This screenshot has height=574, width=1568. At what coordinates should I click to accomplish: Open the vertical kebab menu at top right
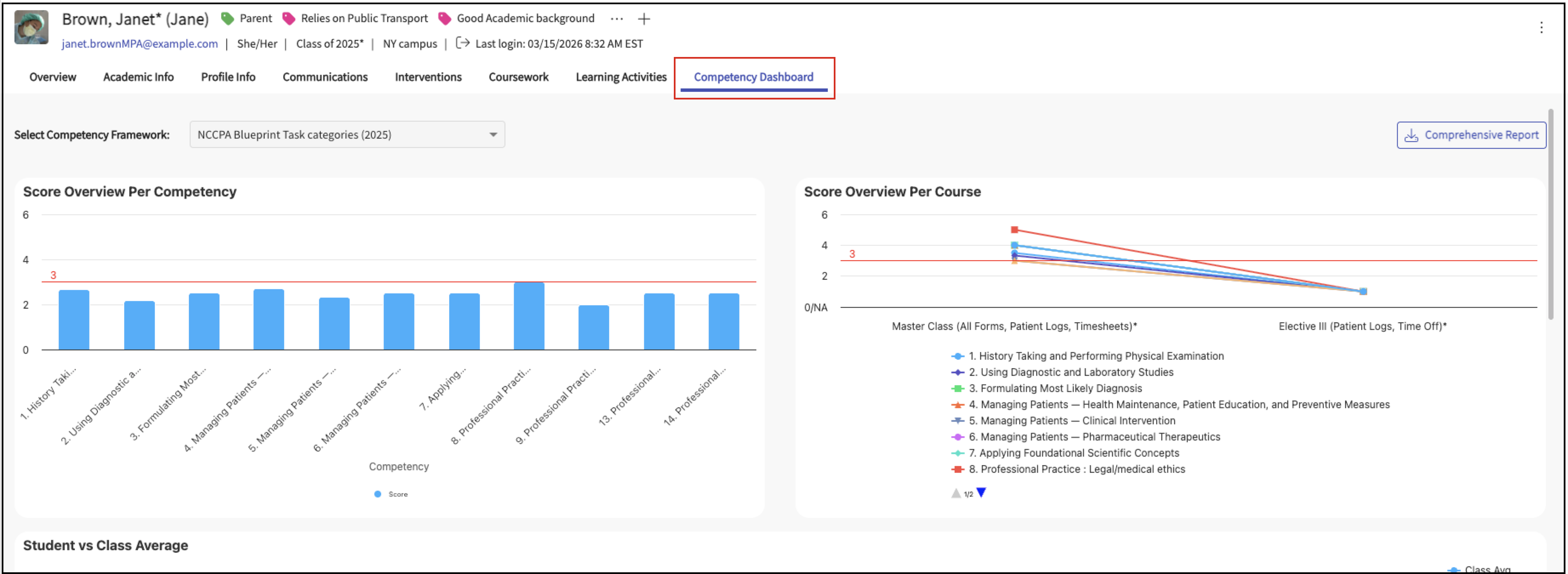click(1541, 27)
